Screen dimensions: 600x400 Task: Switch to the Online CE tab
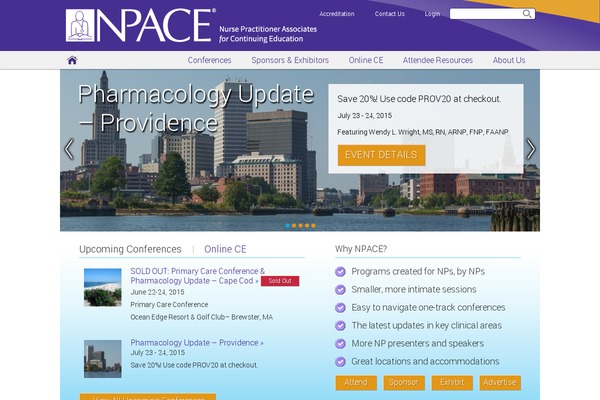(225, 249)
